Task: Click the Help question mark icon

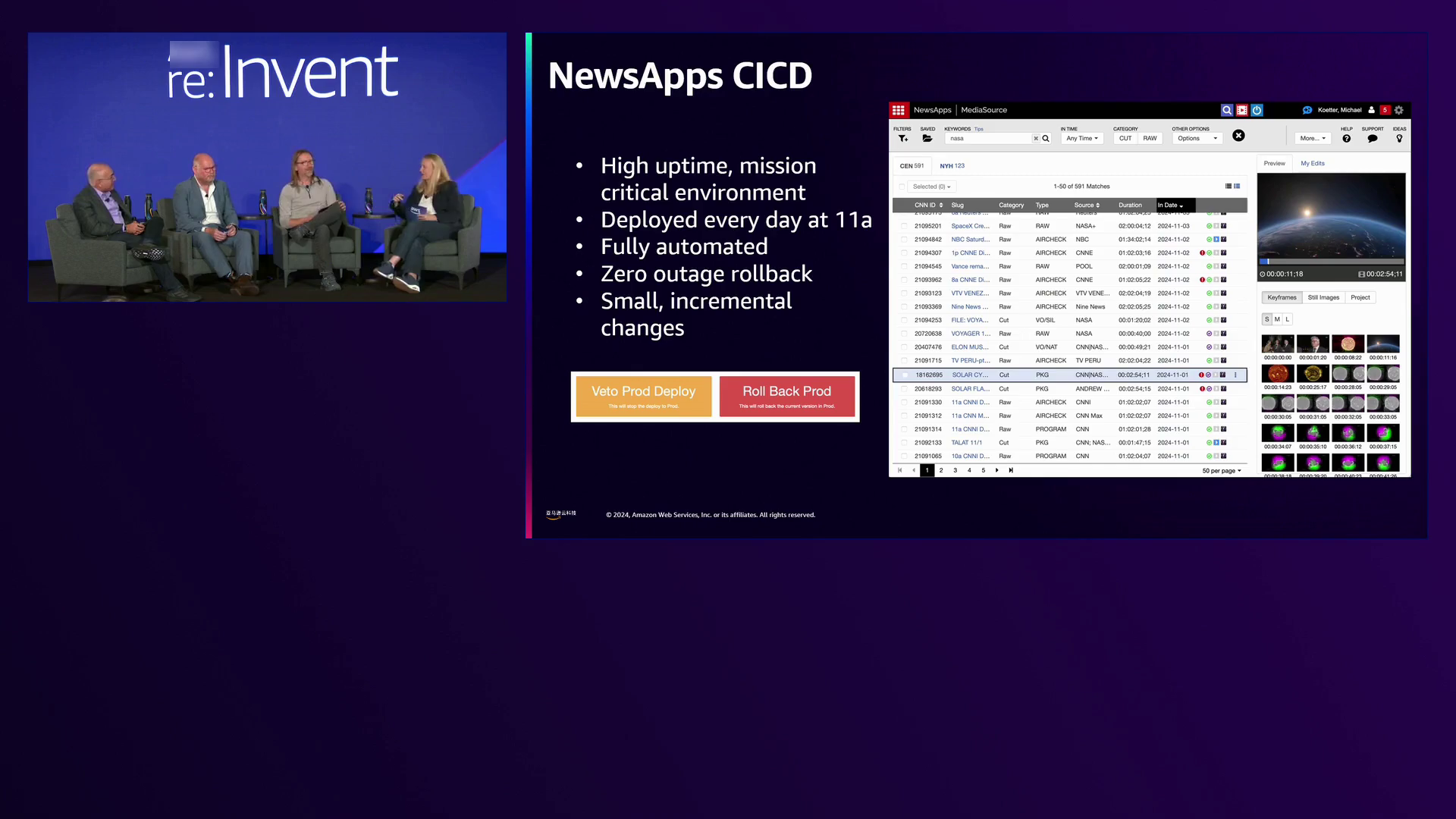Action: pos(1346,138)
